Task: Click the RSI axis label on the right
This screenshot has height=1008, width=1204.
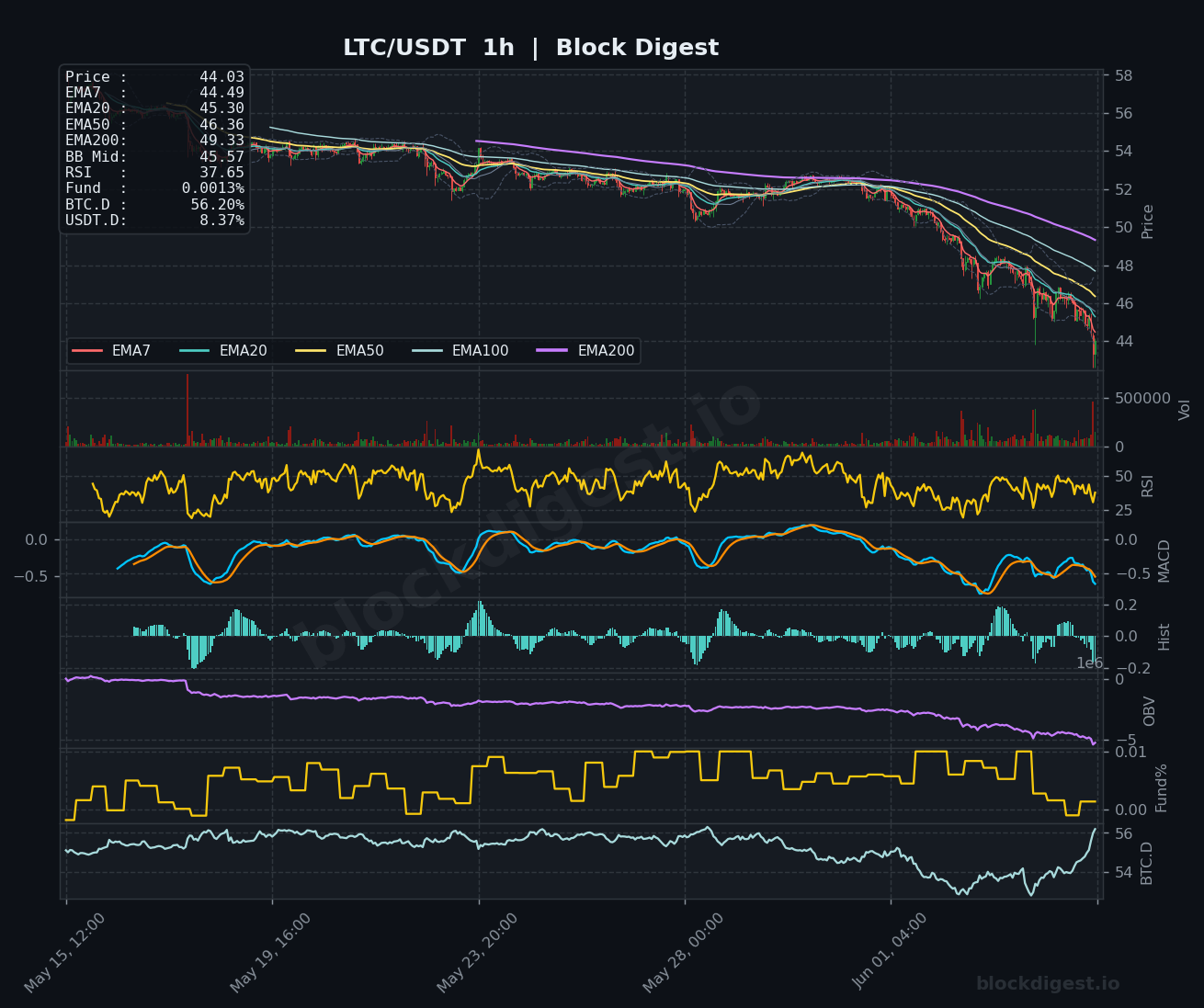Action: coord(1147,486)
